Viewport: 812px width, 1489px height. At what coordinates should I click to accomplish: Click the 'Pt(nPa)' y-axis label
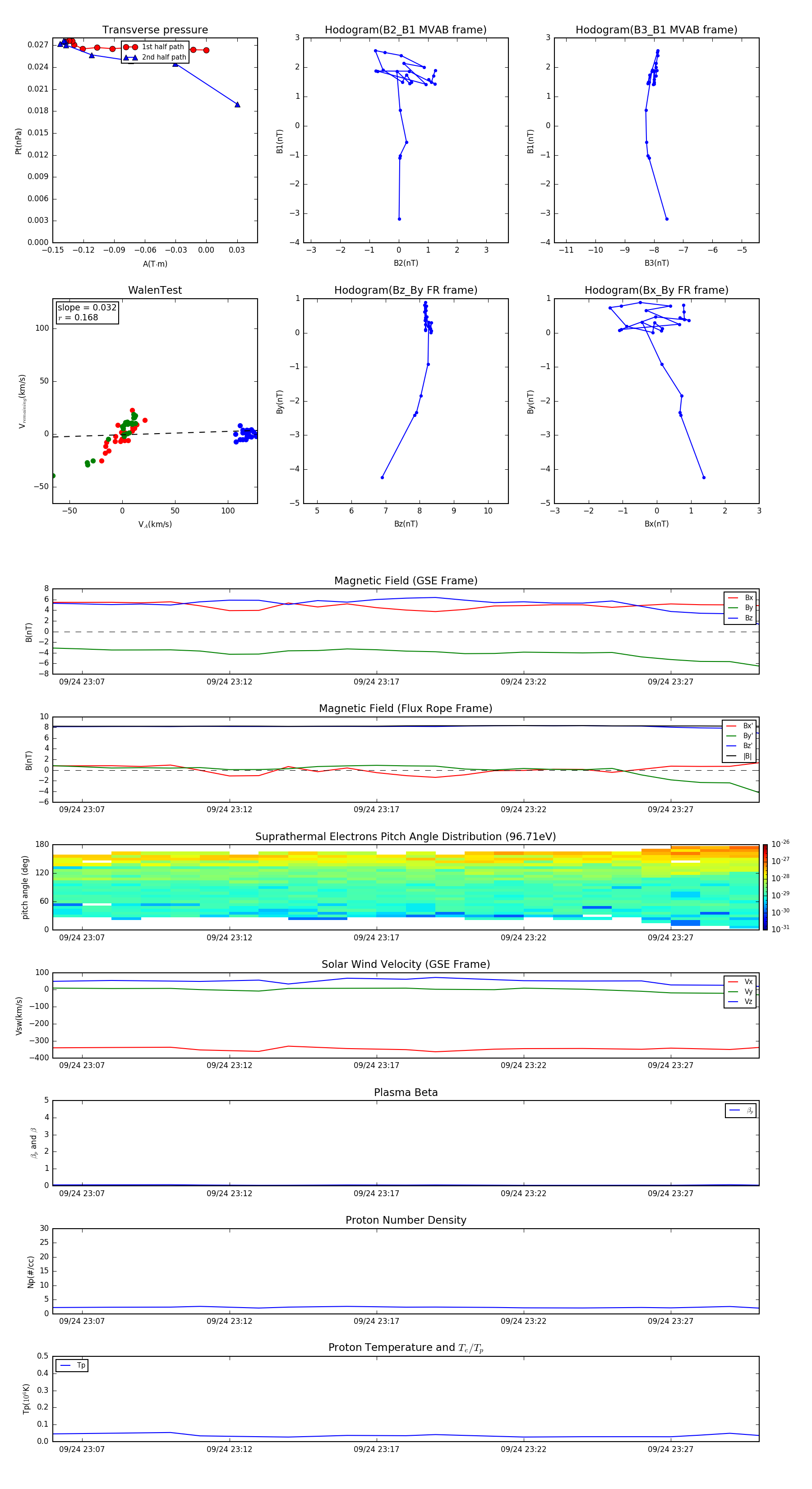point(18,140)
